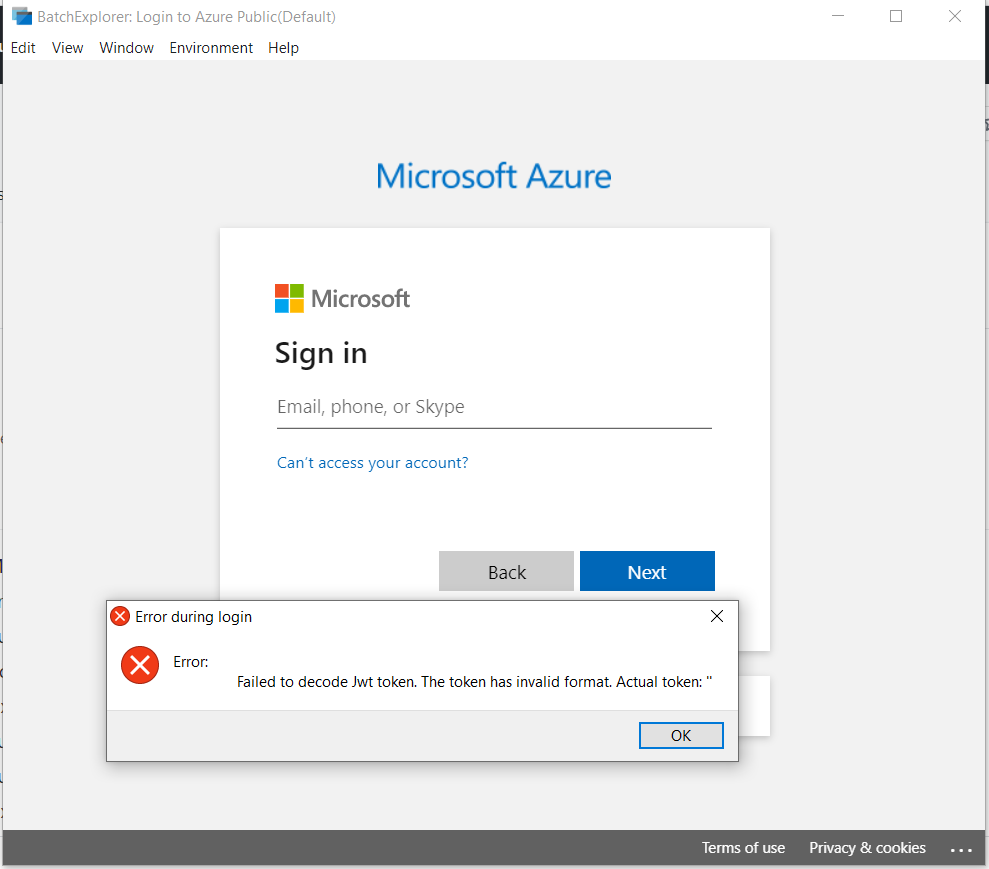Open the footer more options ellipsis

(961, 849)
